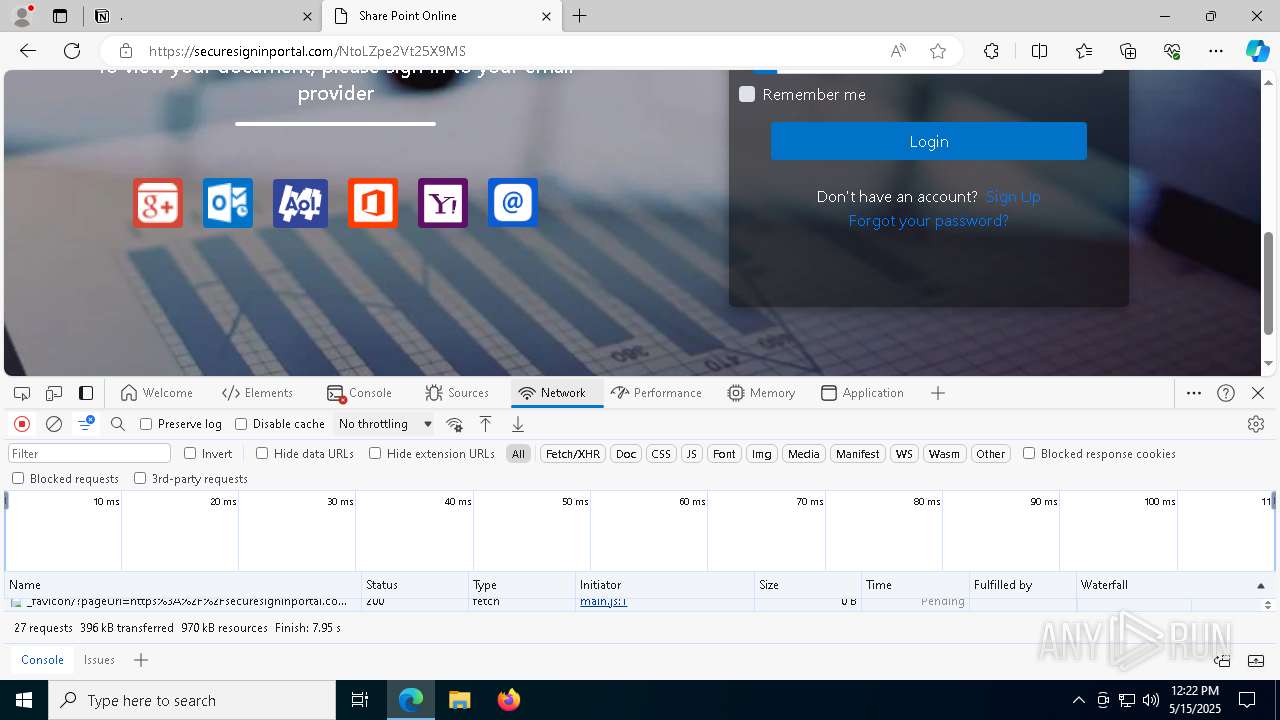The height and width of the screenshot is (720, 1280).
Task: Open the Elements panel tab
Action: [257, 393]
